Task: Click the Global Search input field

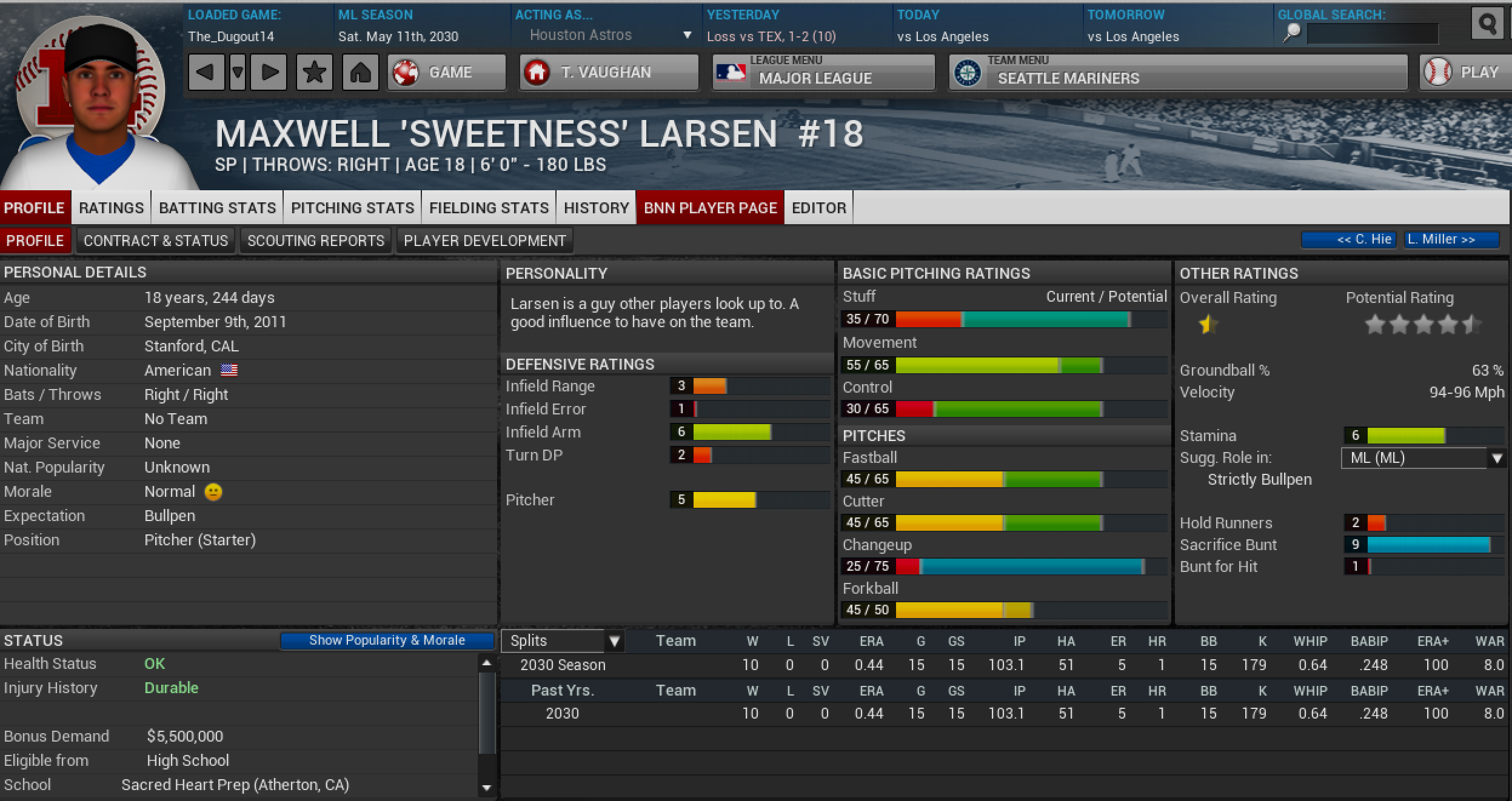Action: 1372,34
